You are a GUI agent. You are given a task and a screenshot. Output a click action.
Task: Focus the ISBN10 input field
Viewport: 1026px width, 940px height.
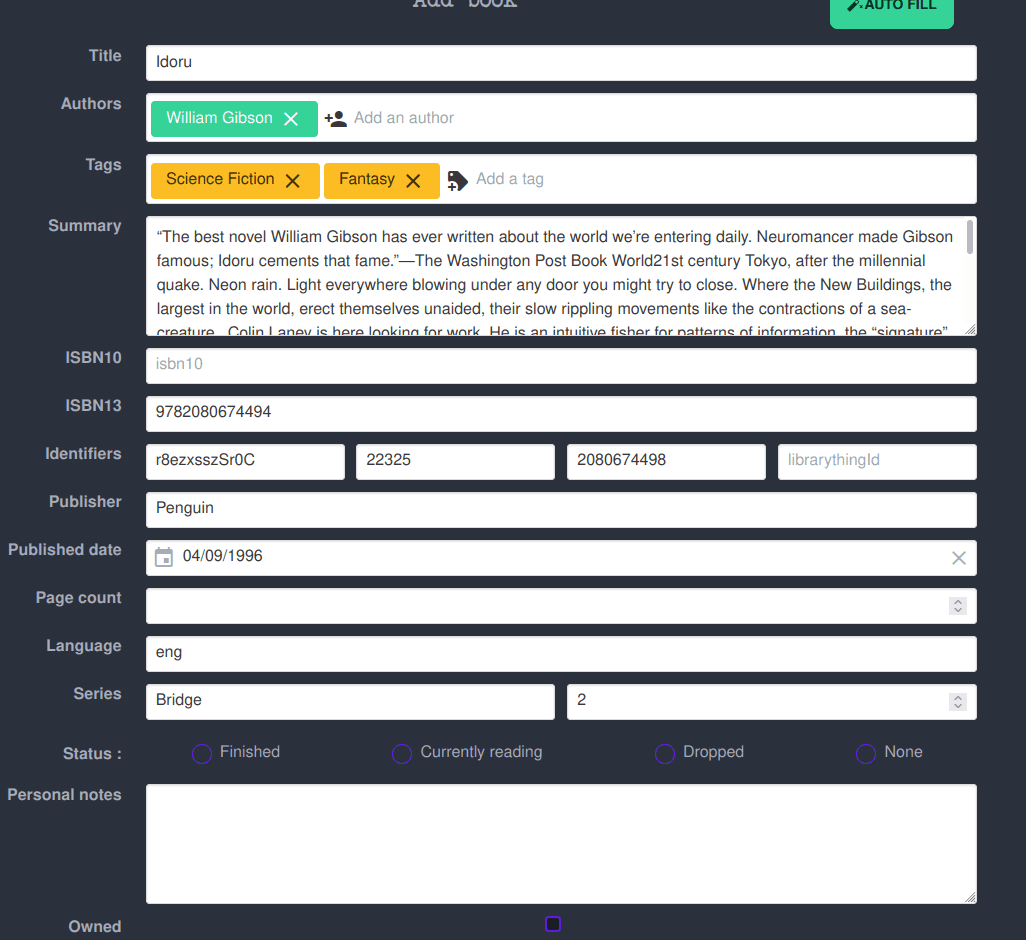click(560, 365)
